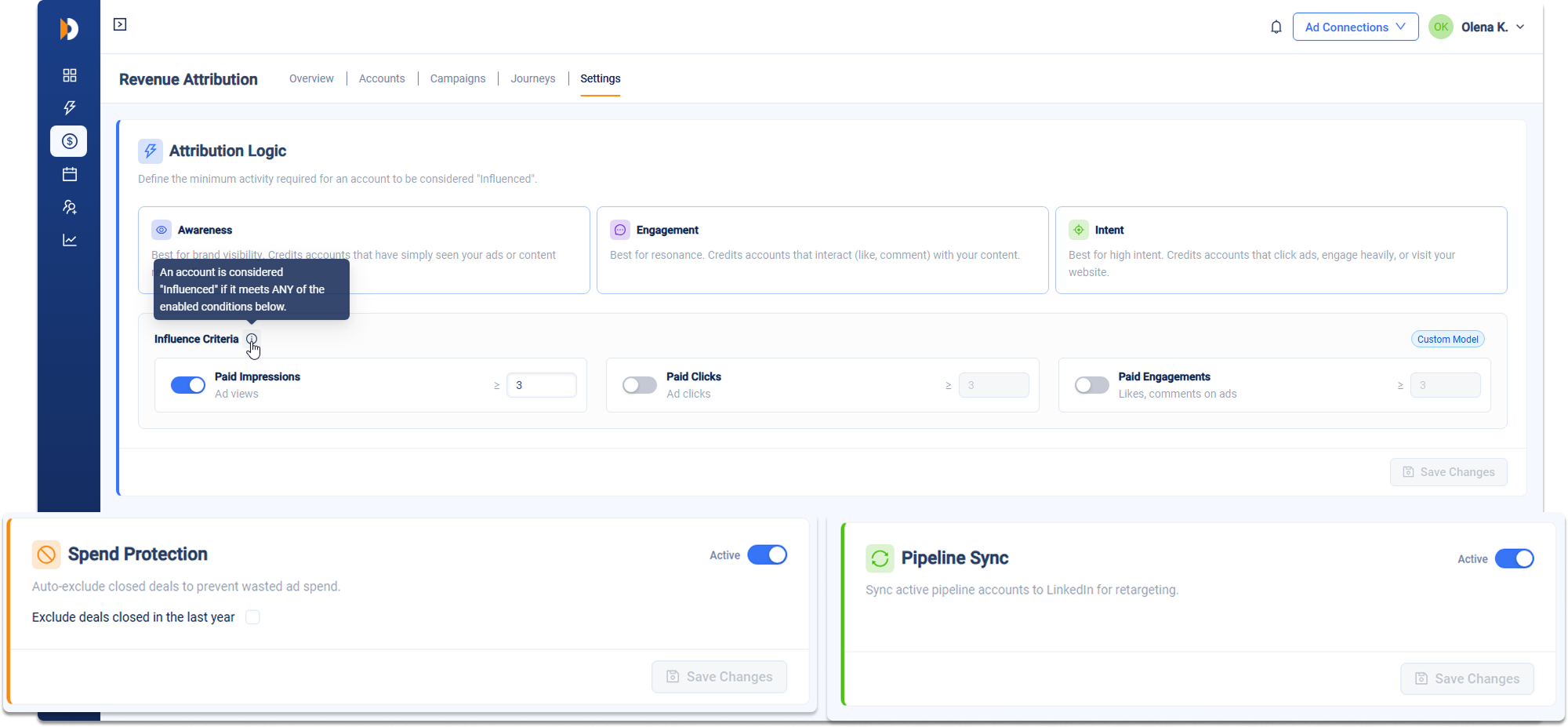The height and width of the screenshot is (727, 1568).
Task: Choose the Engagement attribution model card
Action: (822, 250)
